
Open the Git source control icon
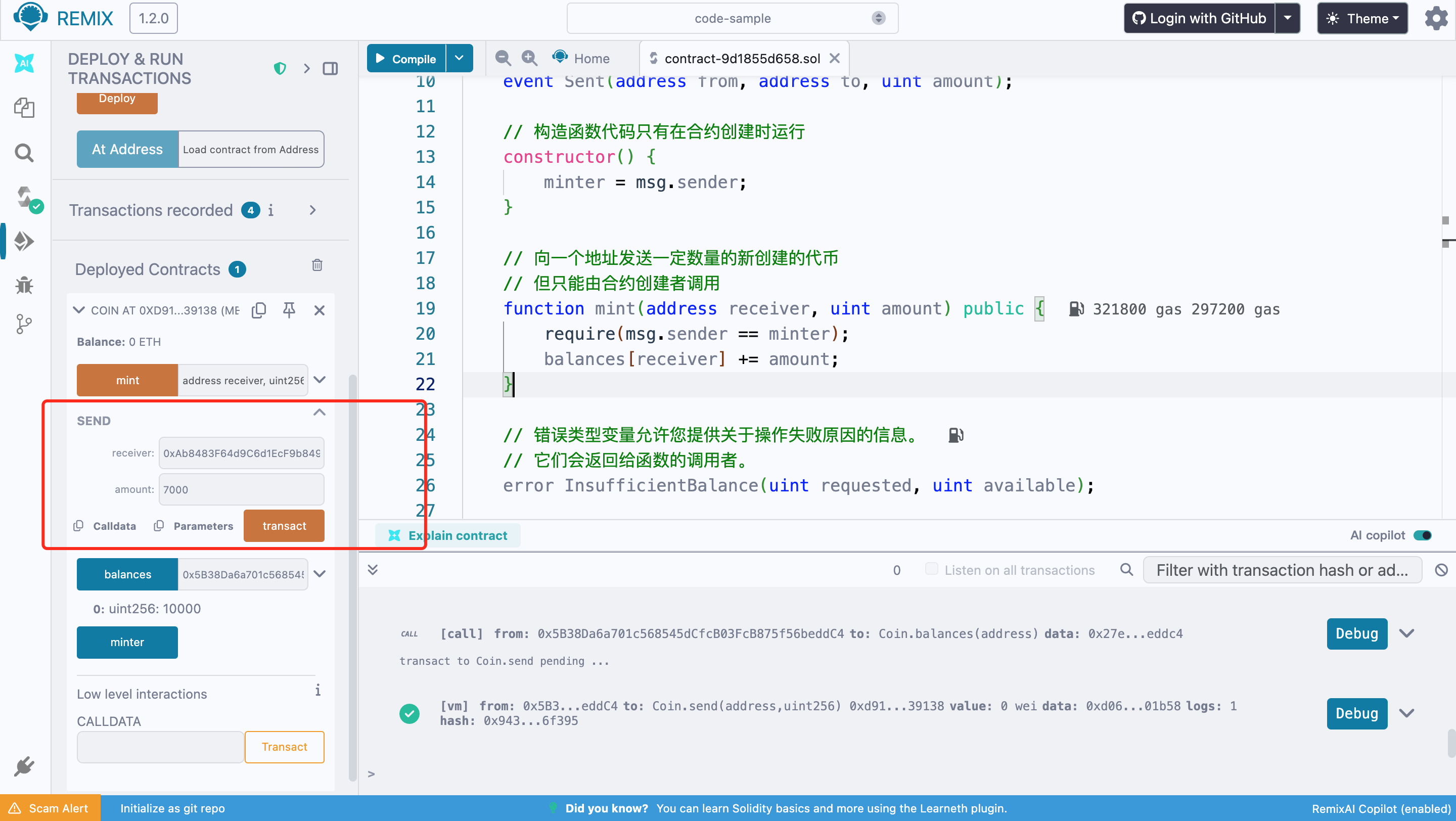(24, 324)
